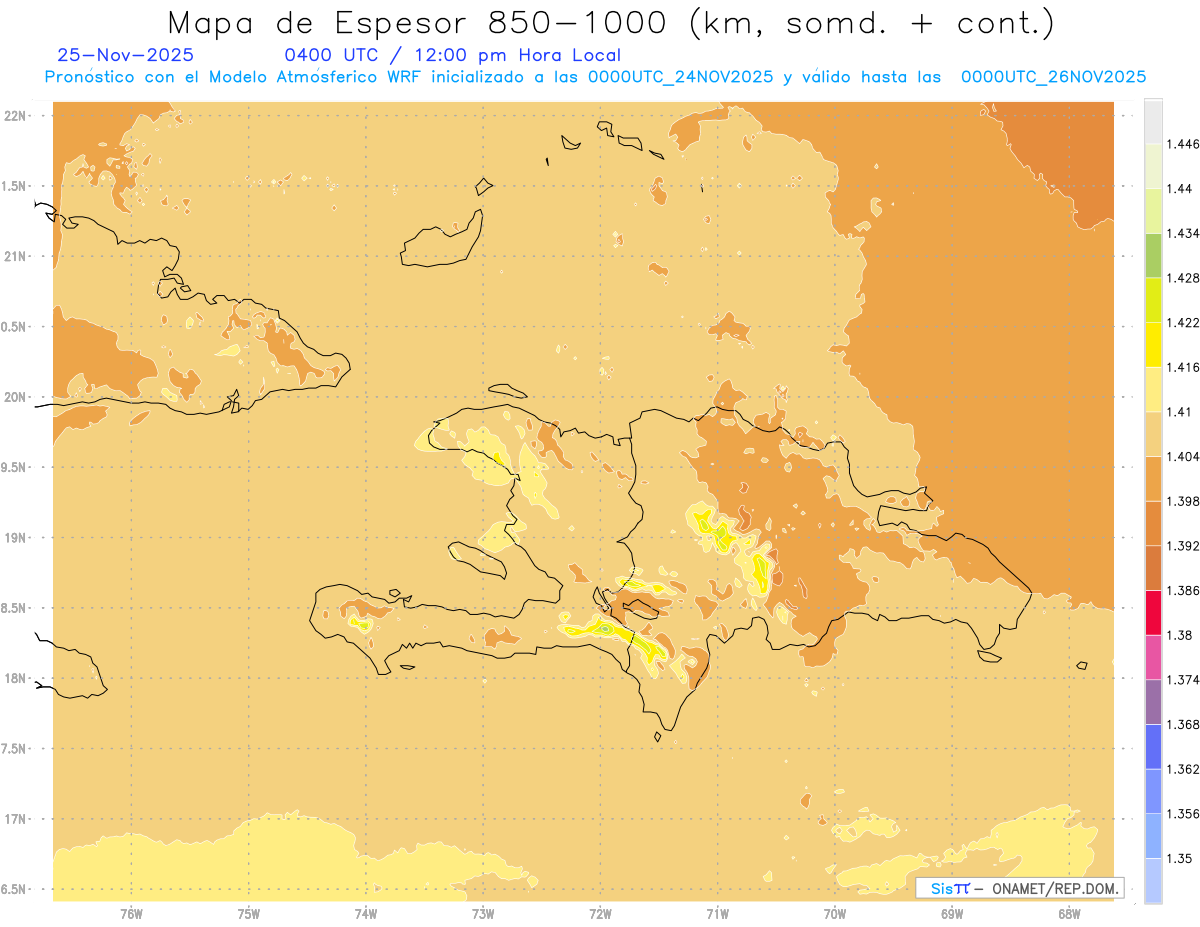Viewport: 1200px width, 927px height.
Task: Click the '1.428' colorbar value
Action: [x=1183, y=278]
